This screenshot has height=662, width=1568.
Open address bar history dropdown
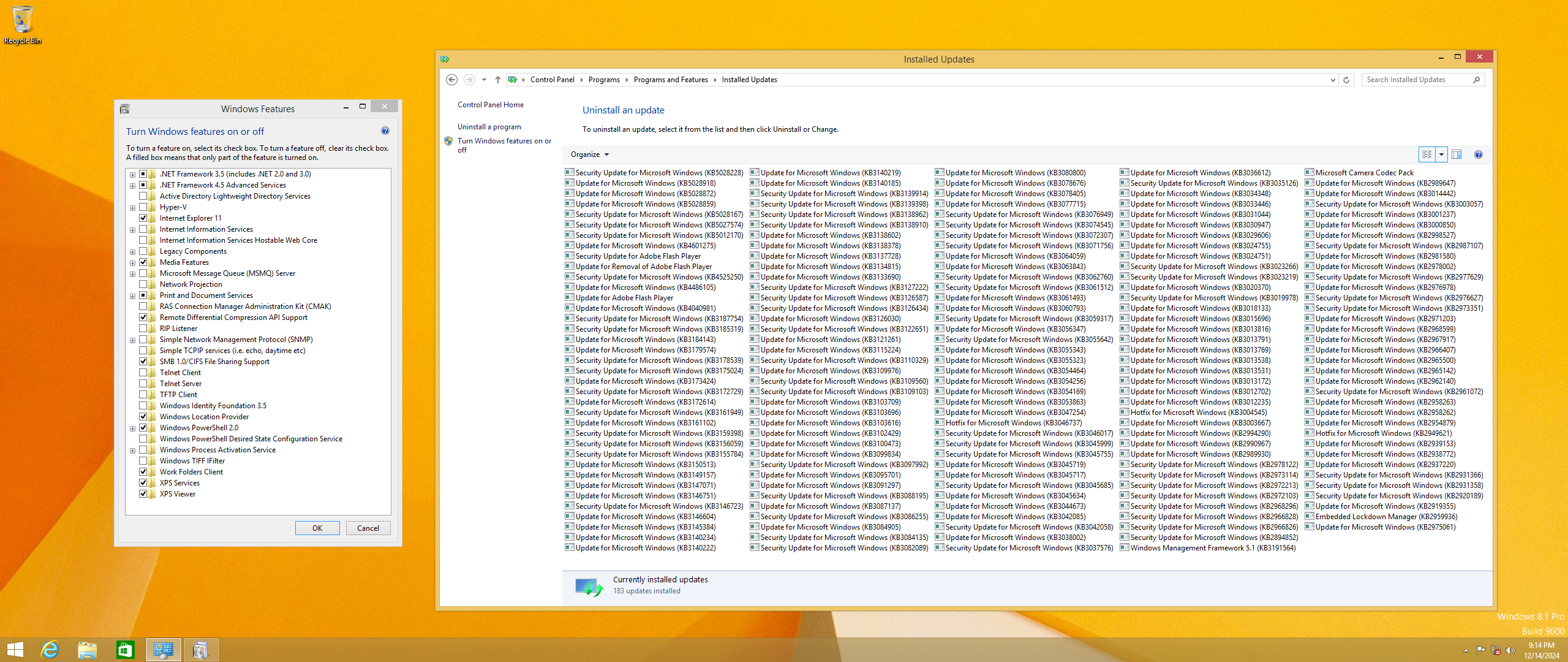coord(1333,80)
